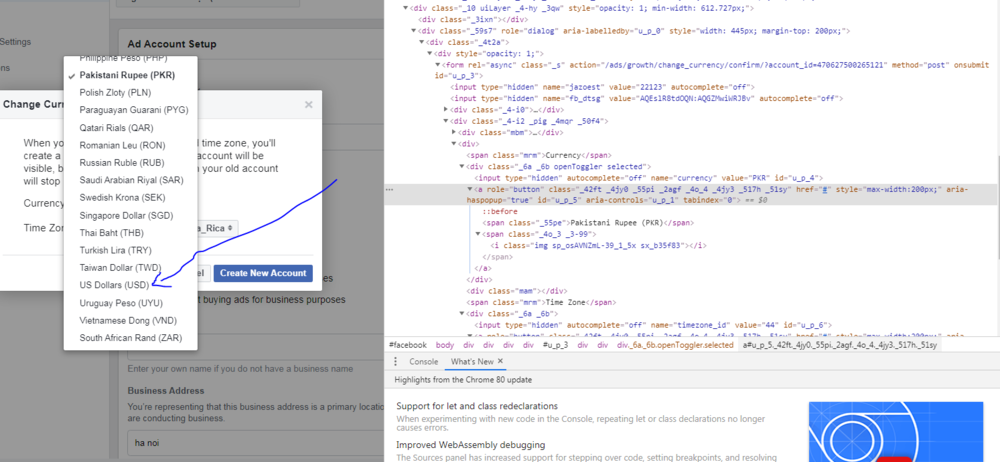The width and height of the screenshot is (1000, 462).
Task: Click Support for let and class redeclarations heading
Action: pos(477,406)
